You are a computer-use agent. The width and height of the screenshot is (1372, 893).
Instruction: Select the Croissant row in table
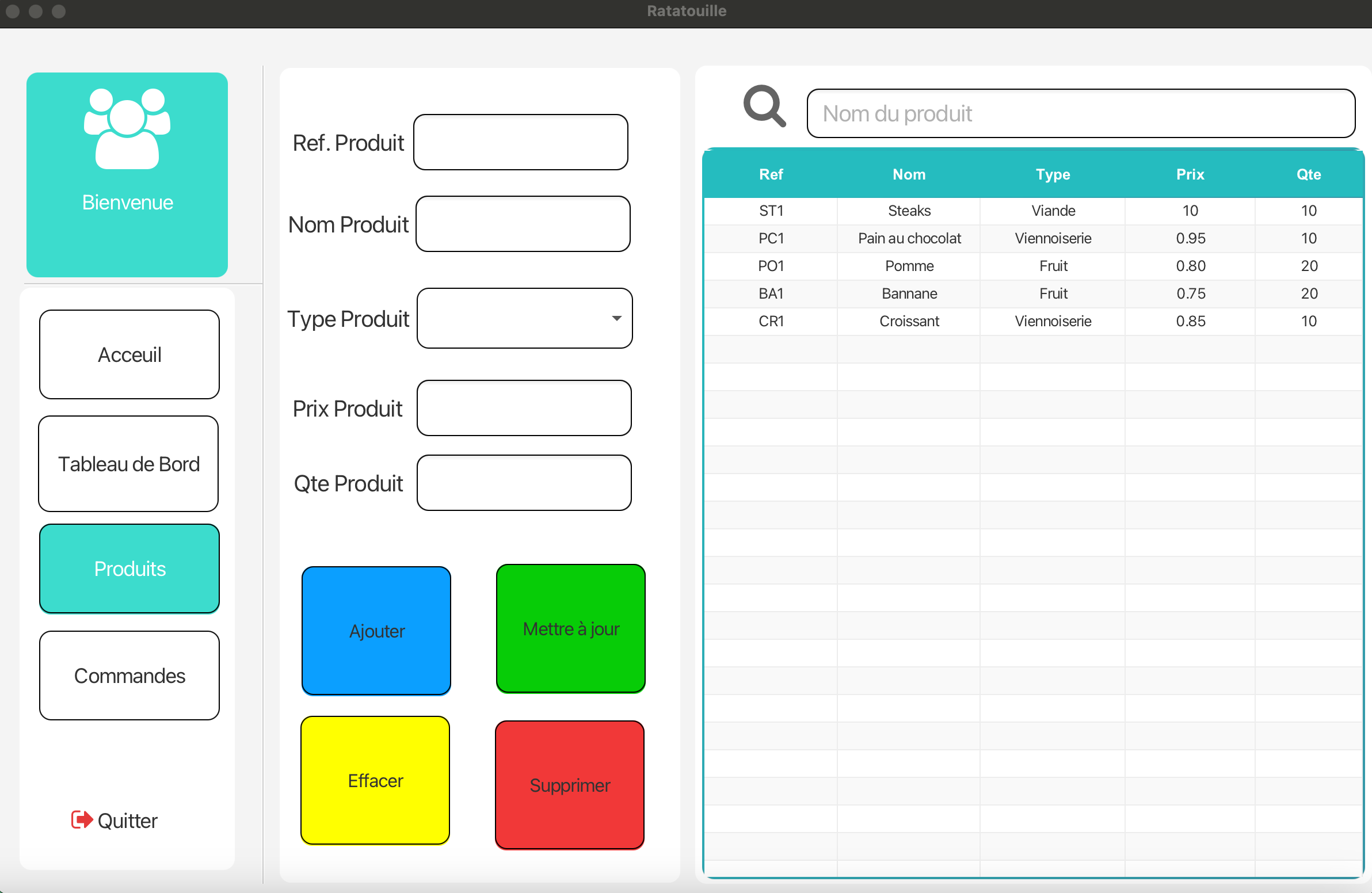point(909,321)
